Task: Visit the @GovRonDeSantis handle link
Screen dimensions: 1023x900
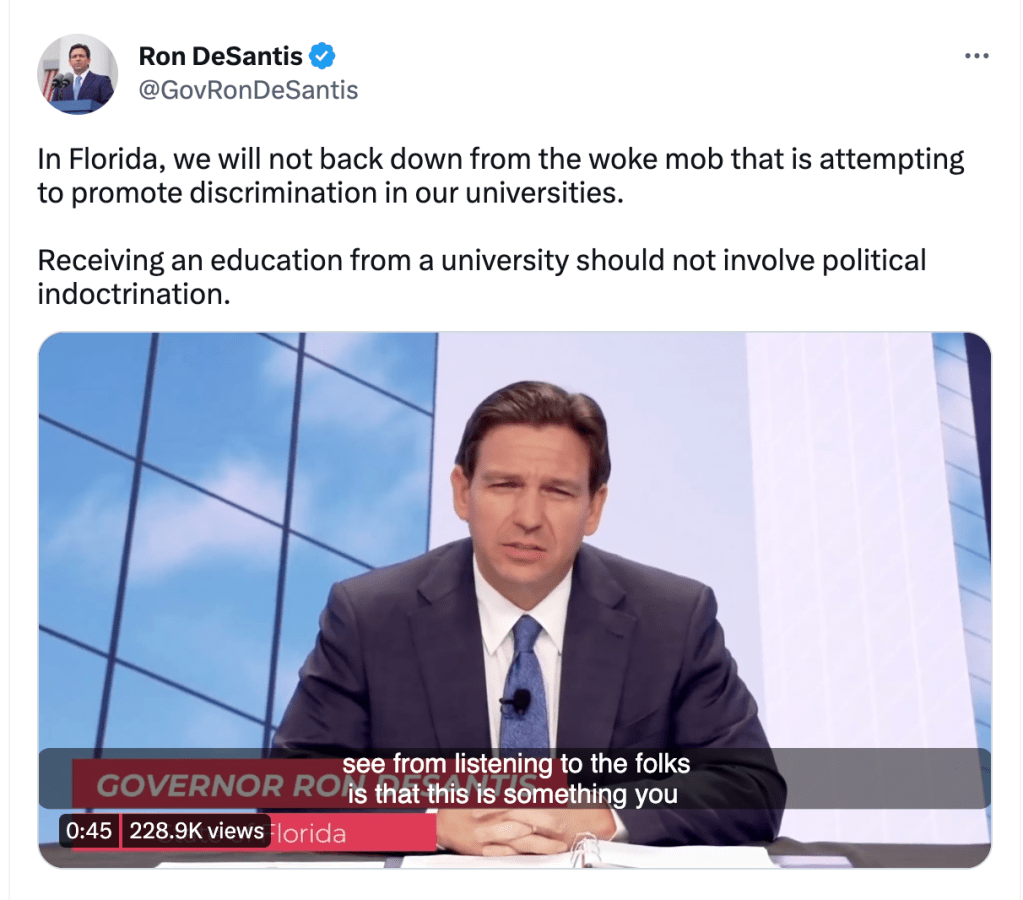Action: pos(248,90)
